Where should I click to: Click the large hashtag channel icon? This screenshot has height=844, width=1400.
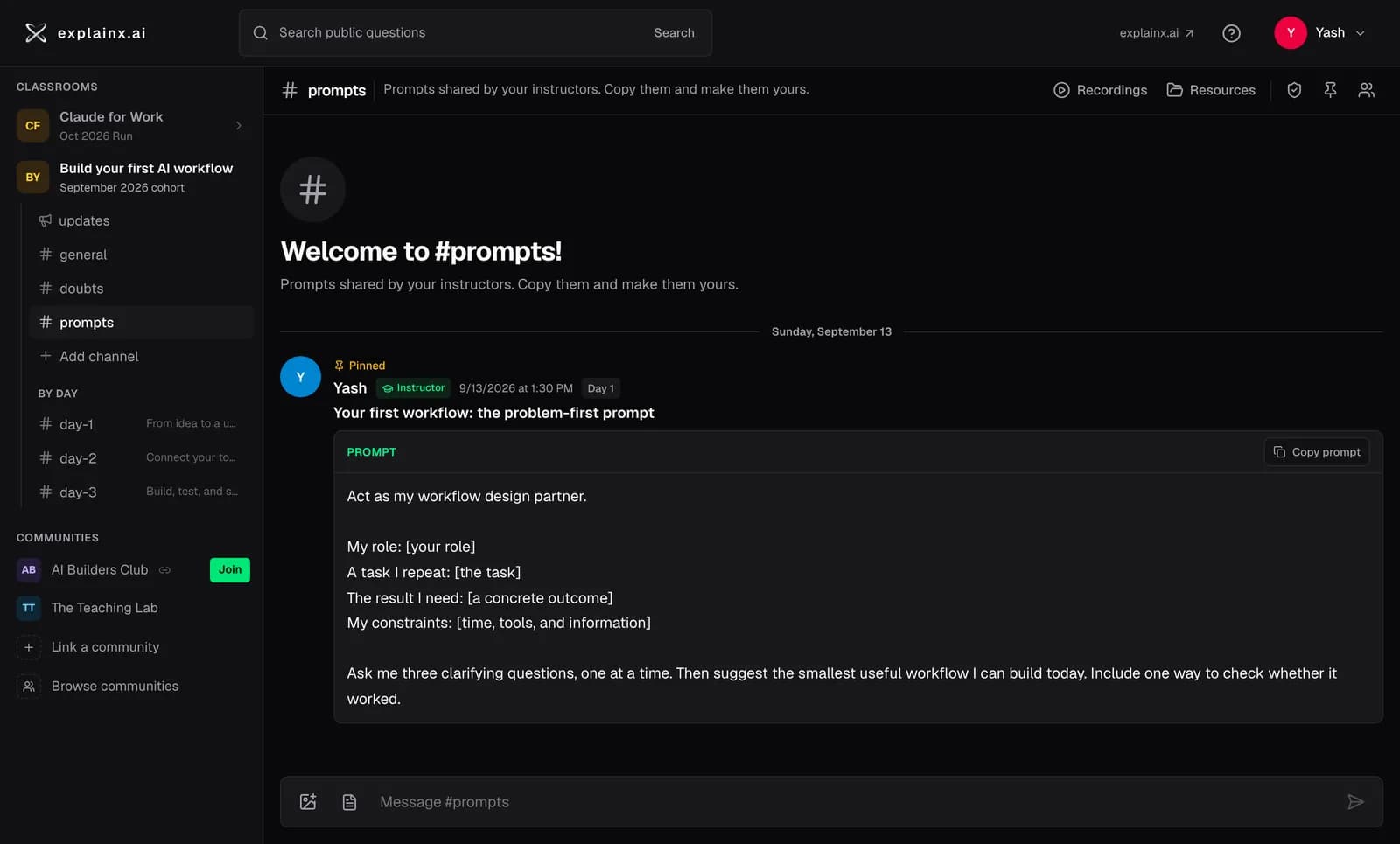click(312, 189)
